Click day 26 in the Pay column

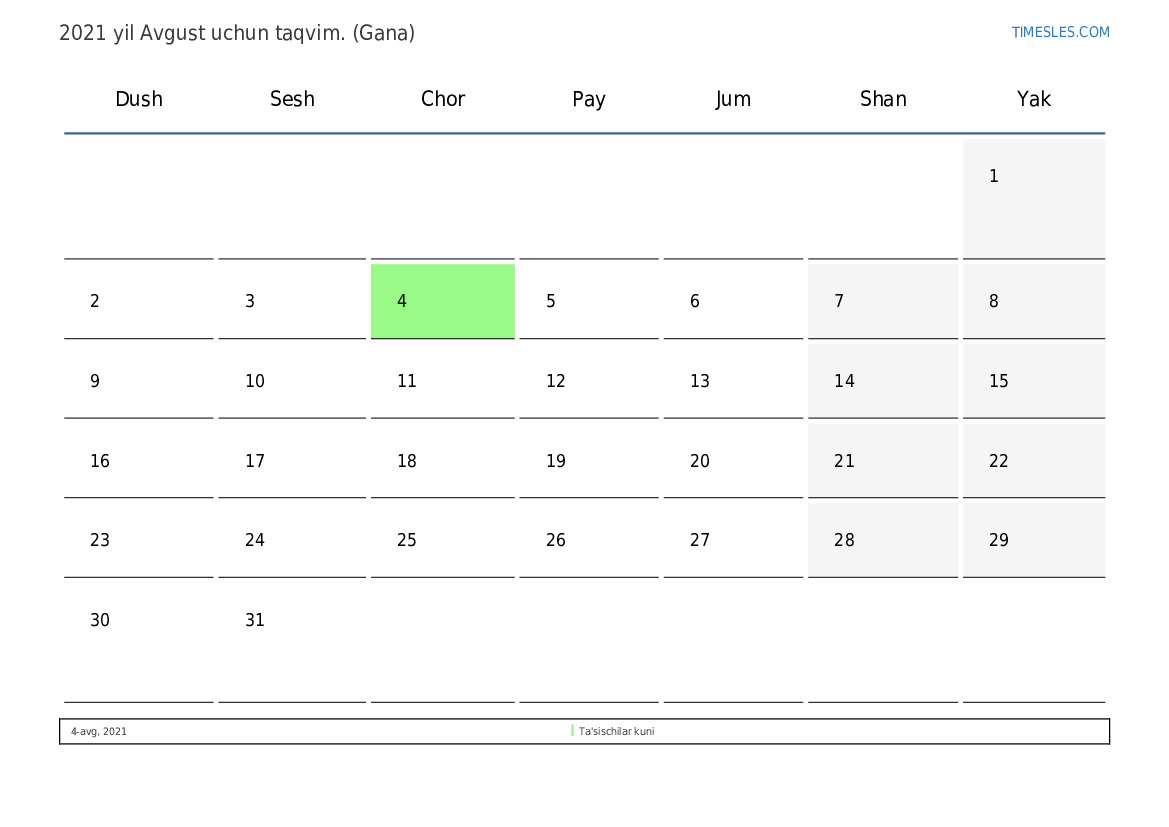click(588, 540)
